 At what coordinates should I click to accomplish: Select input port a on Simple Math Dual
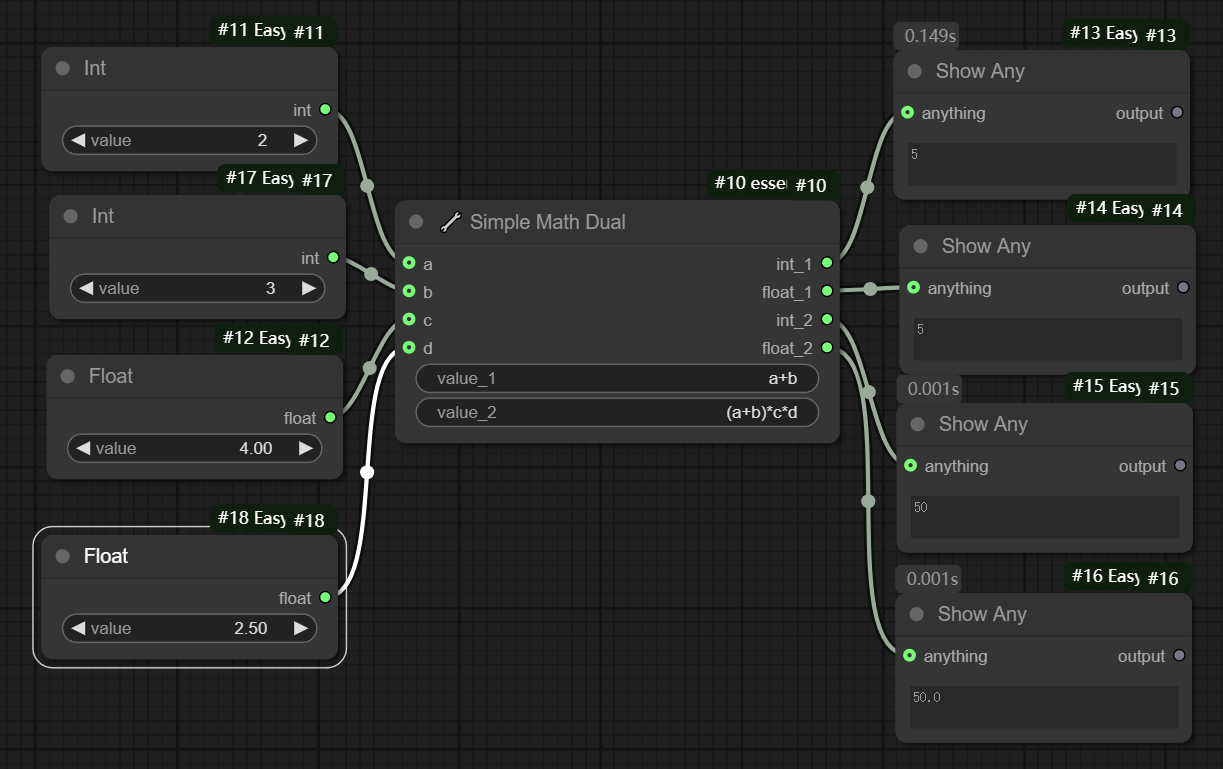pos(409,264)
